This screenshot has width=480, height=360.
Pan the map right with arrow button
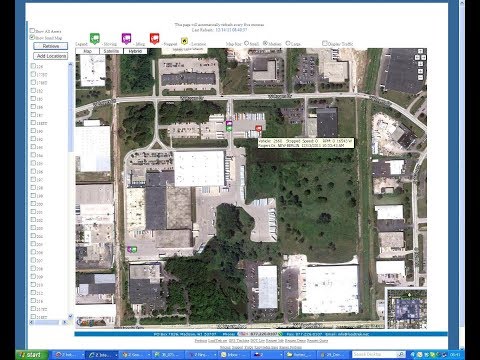[x=423, y=57]
